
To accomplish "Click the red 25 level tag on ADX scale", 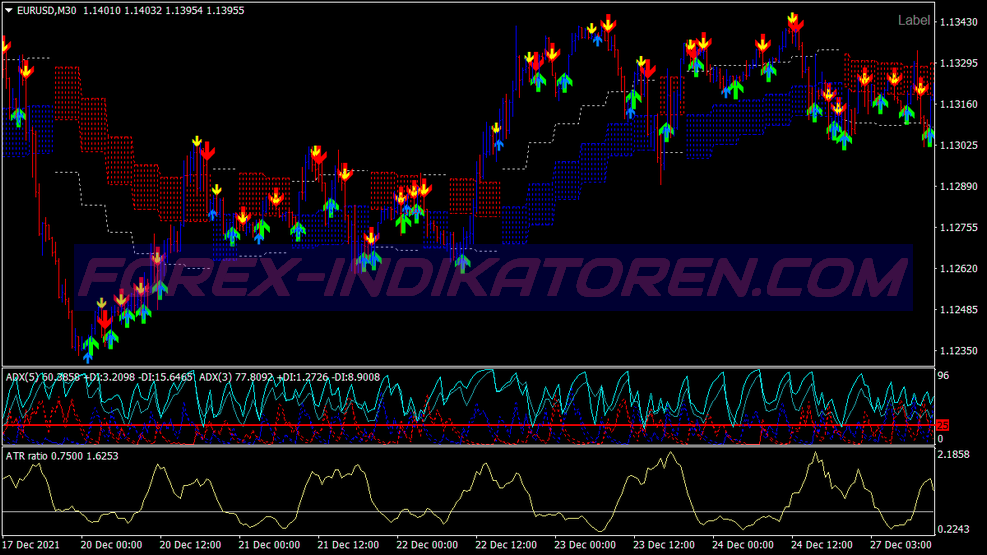I will (x=941, y=425).
